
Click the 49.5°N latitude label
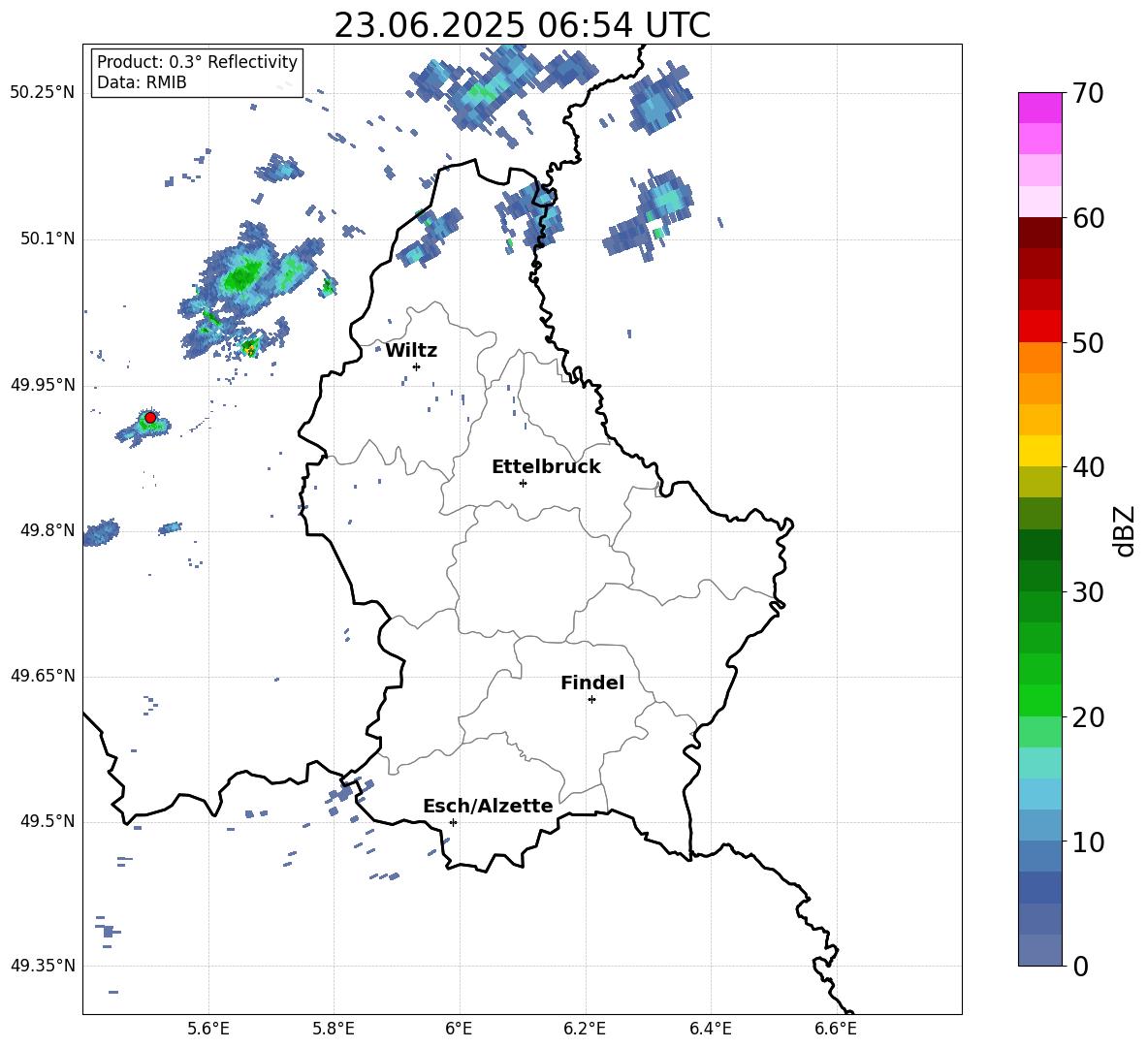(x=47, y=821)
